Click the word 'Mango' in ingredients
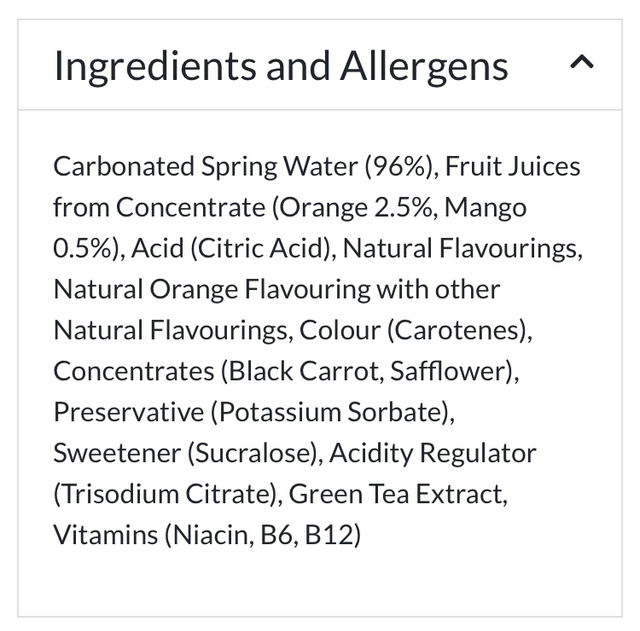640x631 pixels. tap(485, 207)
